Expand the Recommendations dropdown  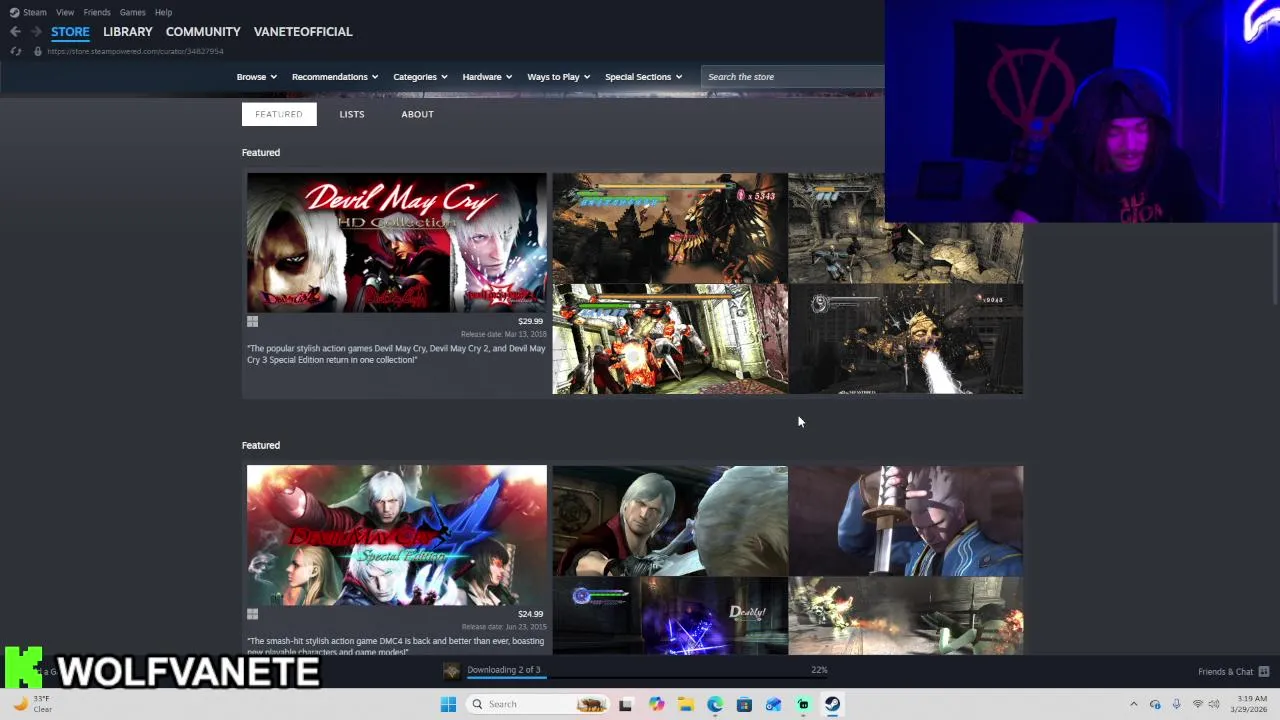point(335,77)
